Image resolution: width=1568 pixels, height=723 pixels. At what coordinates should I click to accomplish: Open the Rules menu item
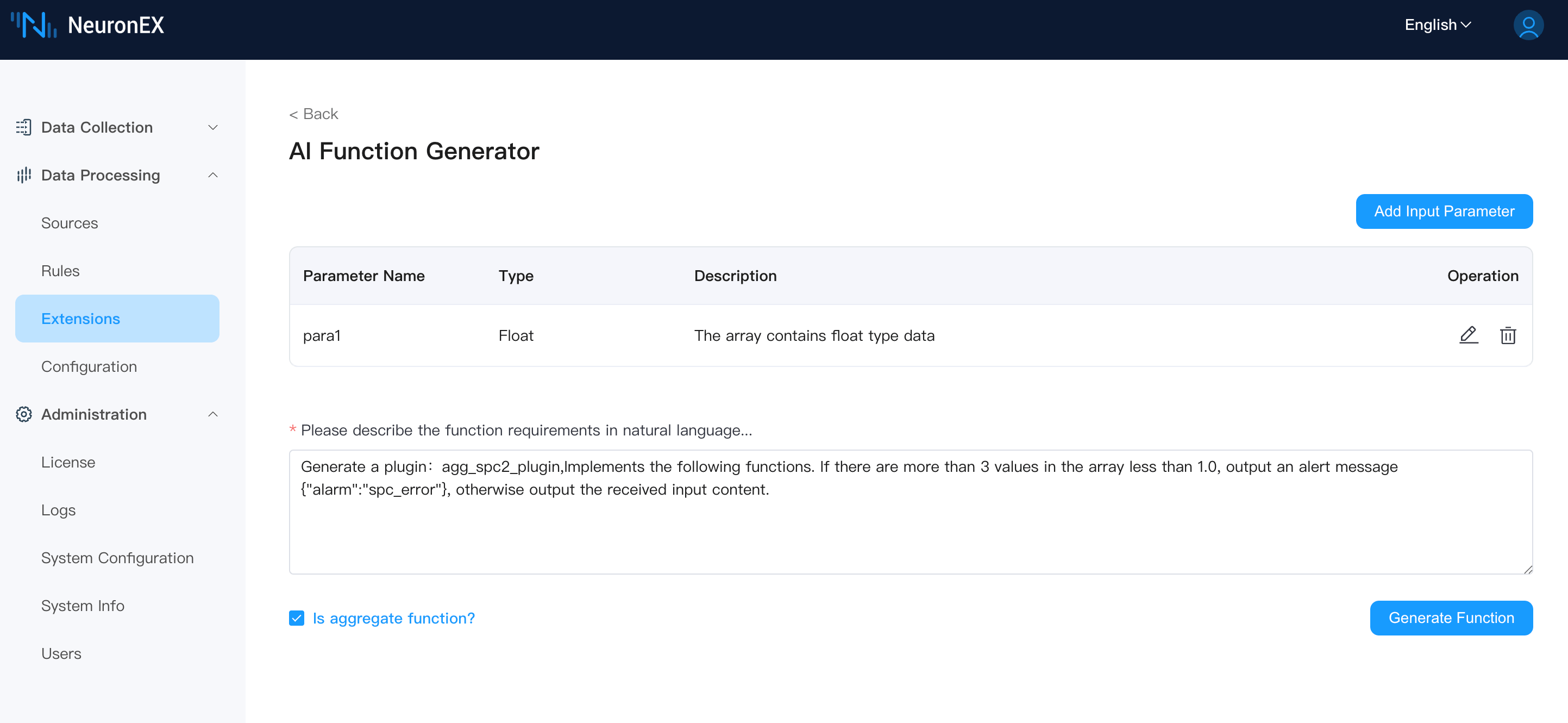click(x=60, y=271)
